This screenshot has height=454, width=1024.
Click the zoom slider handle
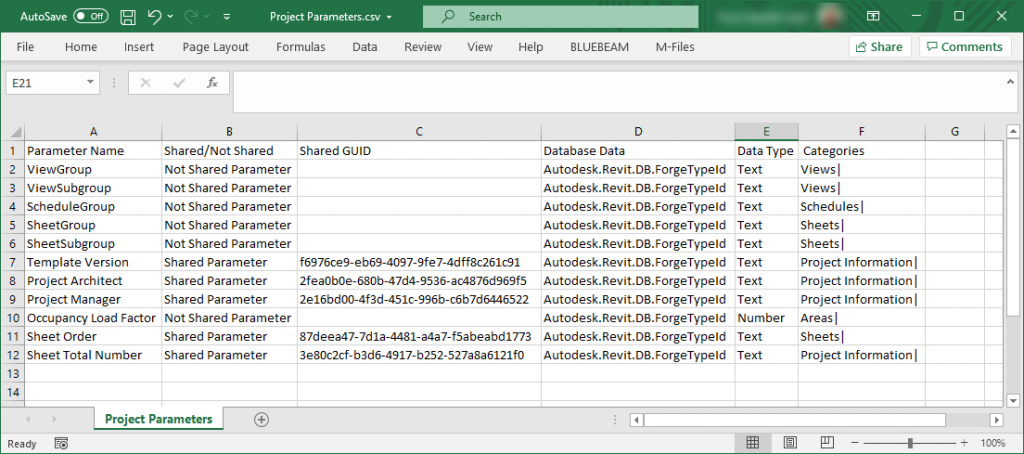[x=910, y=443]
